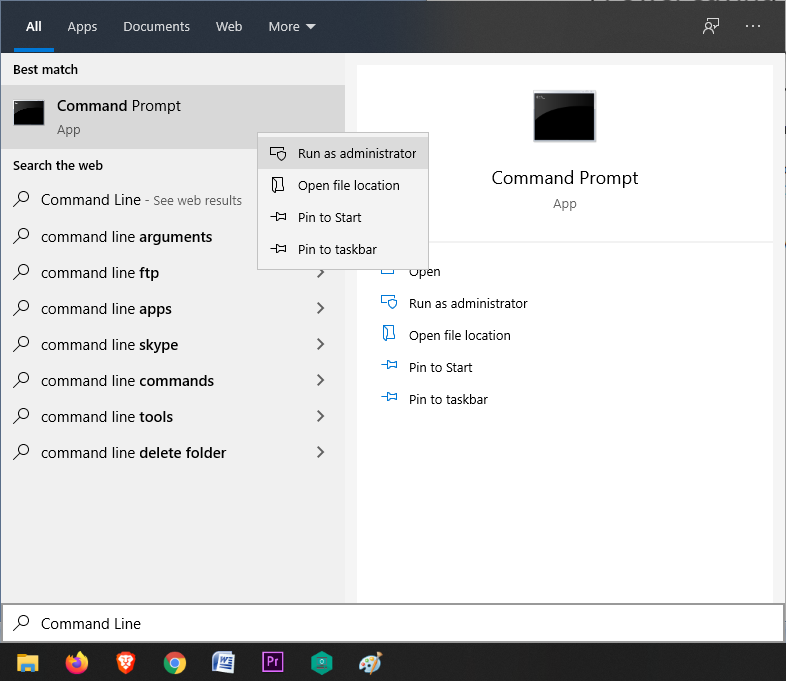786x681 pixels.
Task: Click the search icon beside command line tools
Action: (22, 416)
